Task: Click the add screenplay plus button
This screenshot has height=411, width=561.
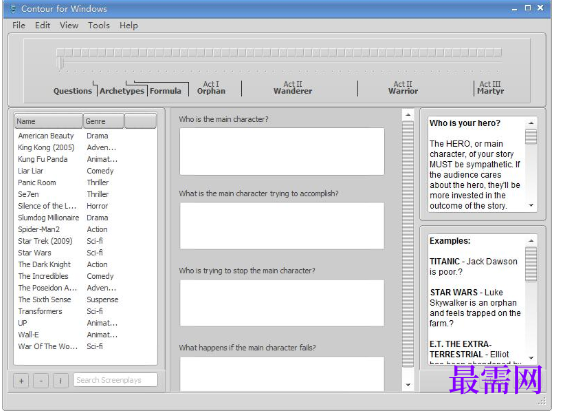Action: (x=21, y=381)
